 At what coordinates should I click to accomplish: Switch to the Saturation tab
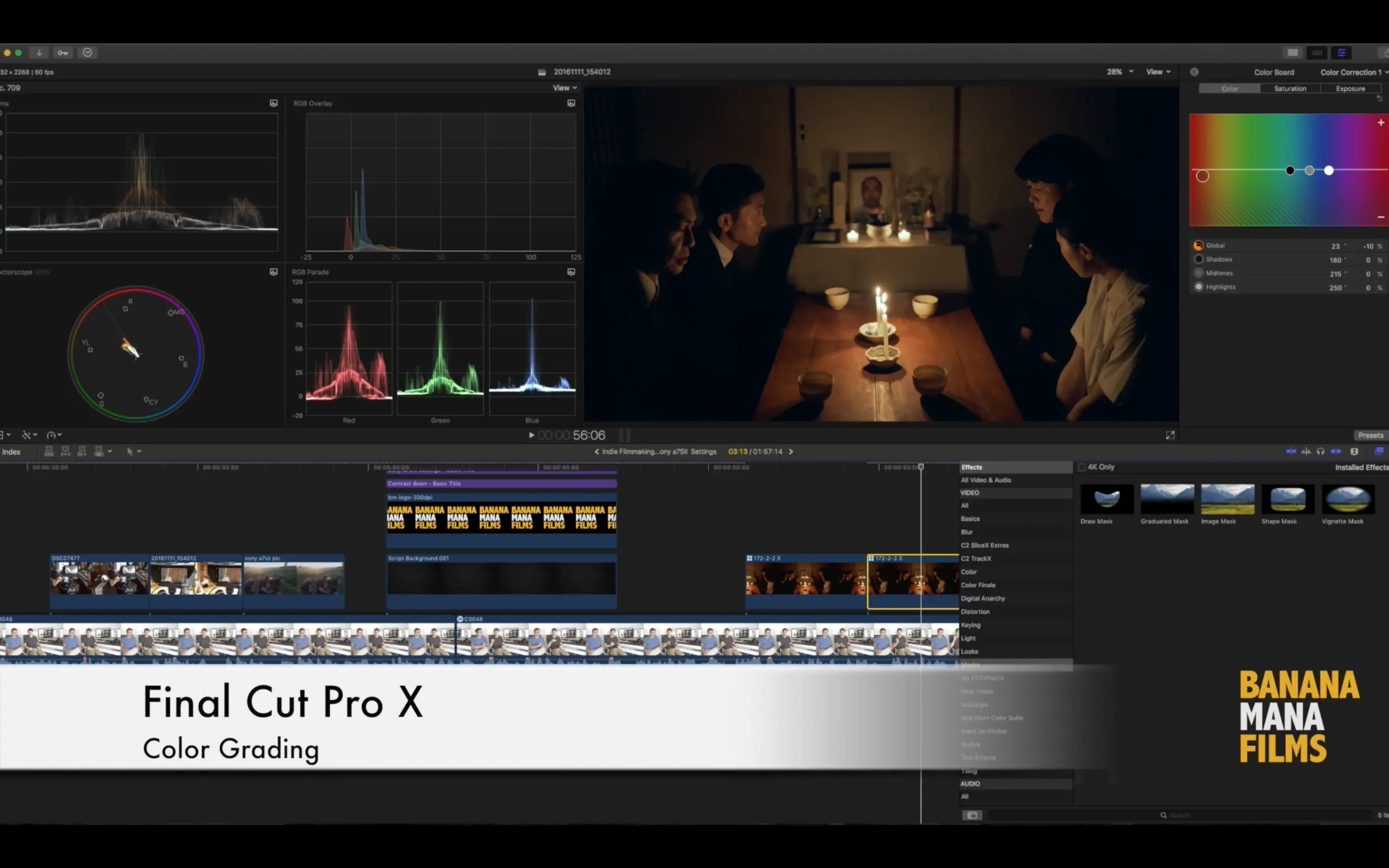(1290, 88)
